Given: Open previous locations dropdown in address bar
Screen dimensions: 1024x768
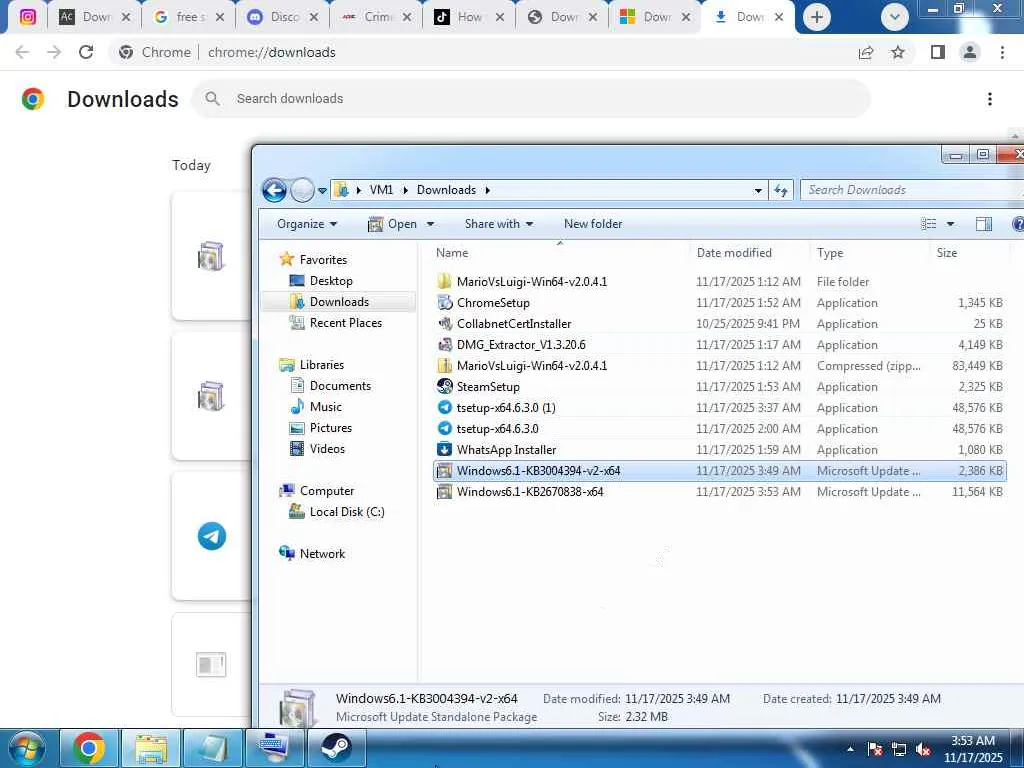Looking at the screenshot, I should coord(758,191).
